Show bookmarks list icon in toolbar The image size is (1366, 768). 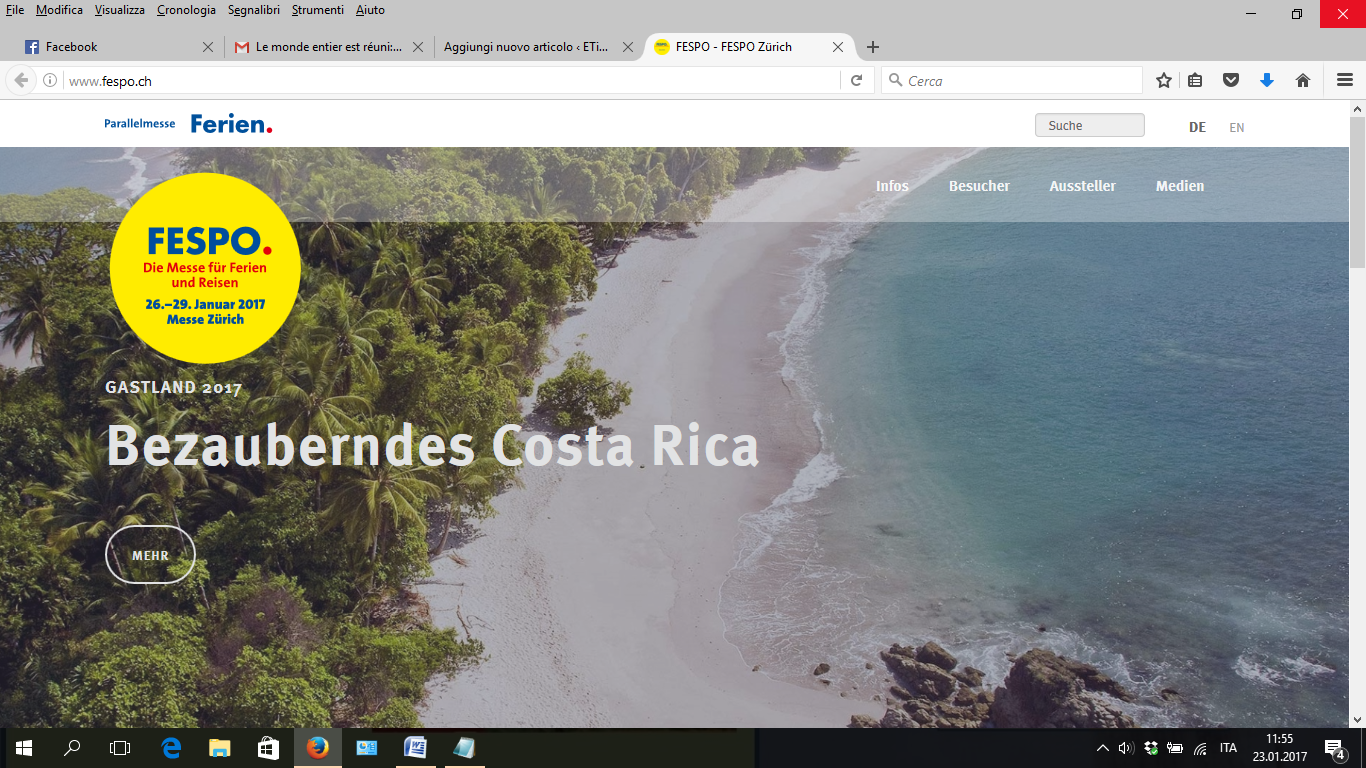[1196, 81]
